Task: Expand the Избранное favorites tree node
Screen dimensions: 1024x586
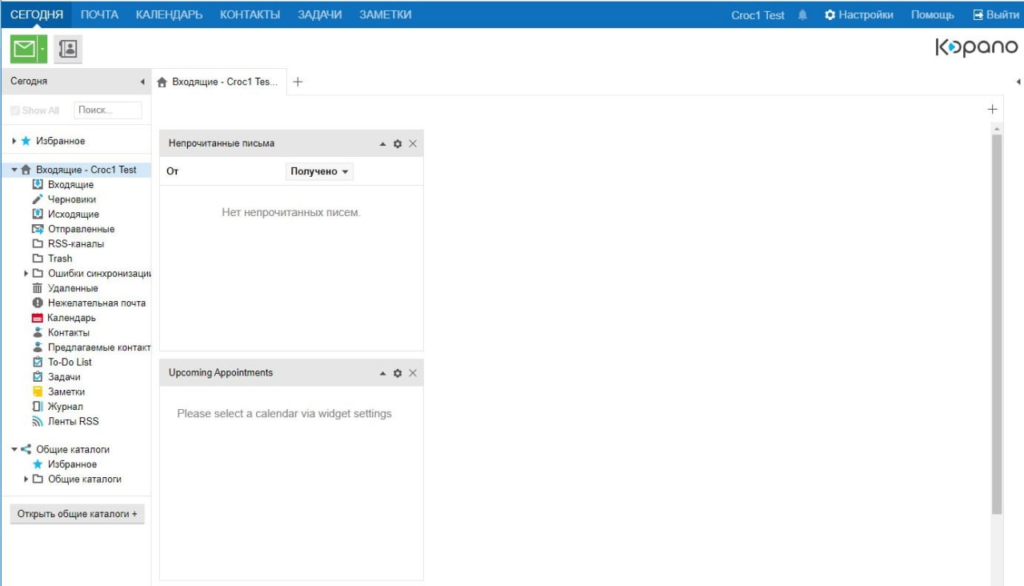Action: (x=14, y=141)
